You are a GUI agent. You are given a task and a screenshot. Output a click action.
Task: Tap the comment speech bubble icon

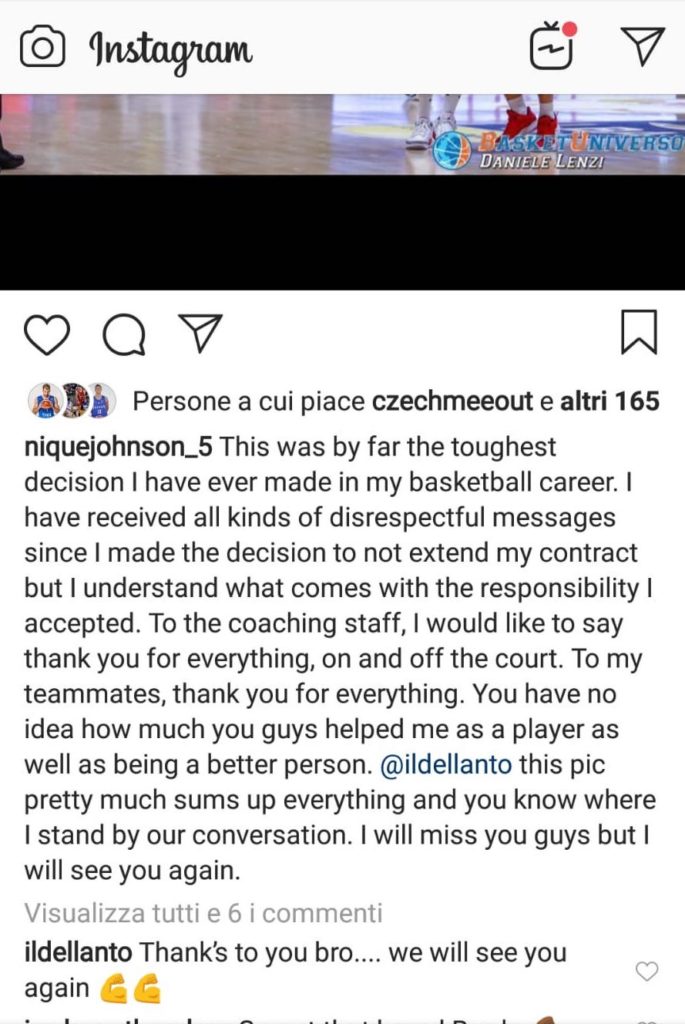click(124, 334)
